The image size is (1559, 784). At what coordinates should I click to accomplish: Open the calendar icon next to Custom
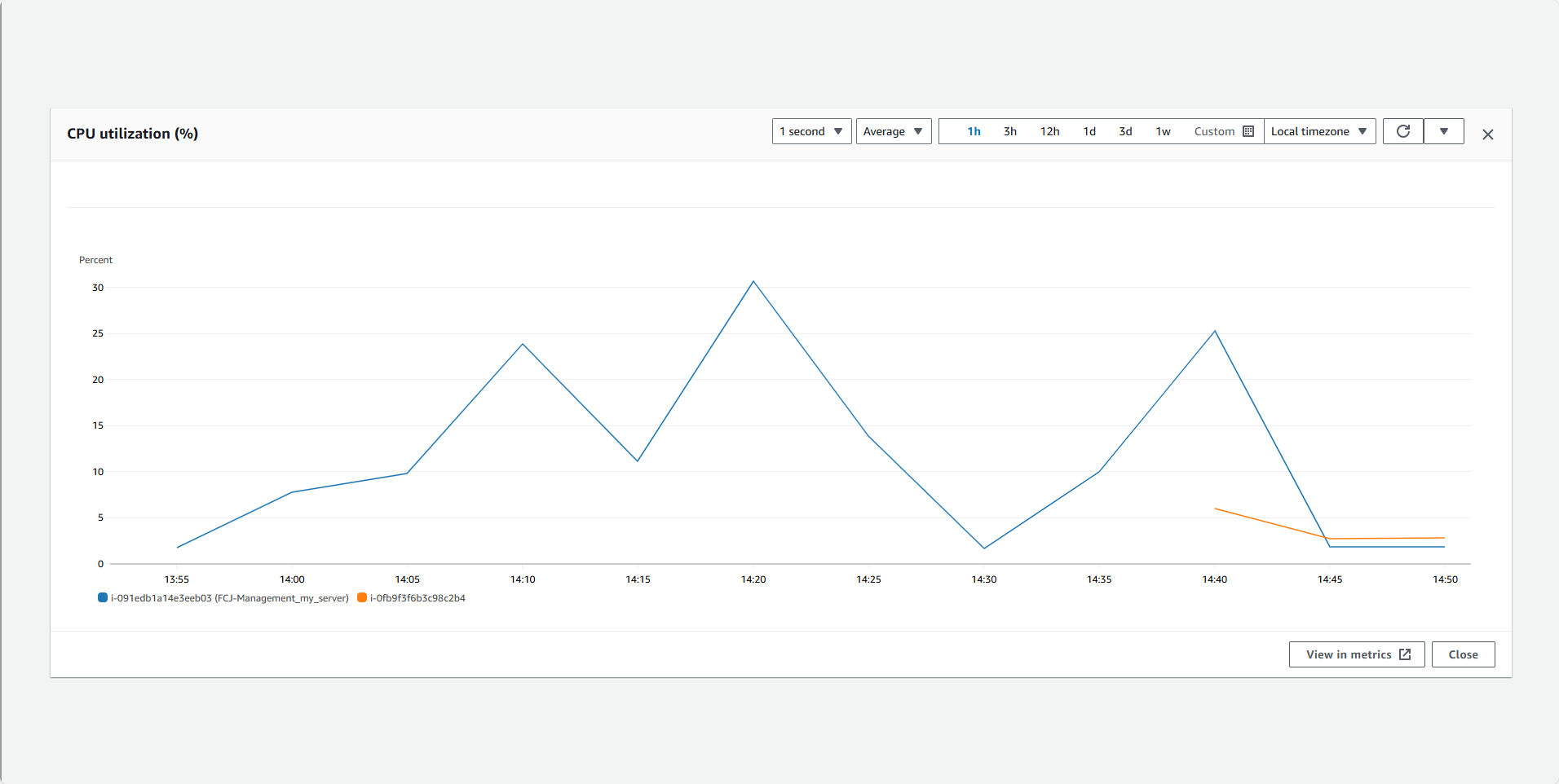(x=1249, y=130)
